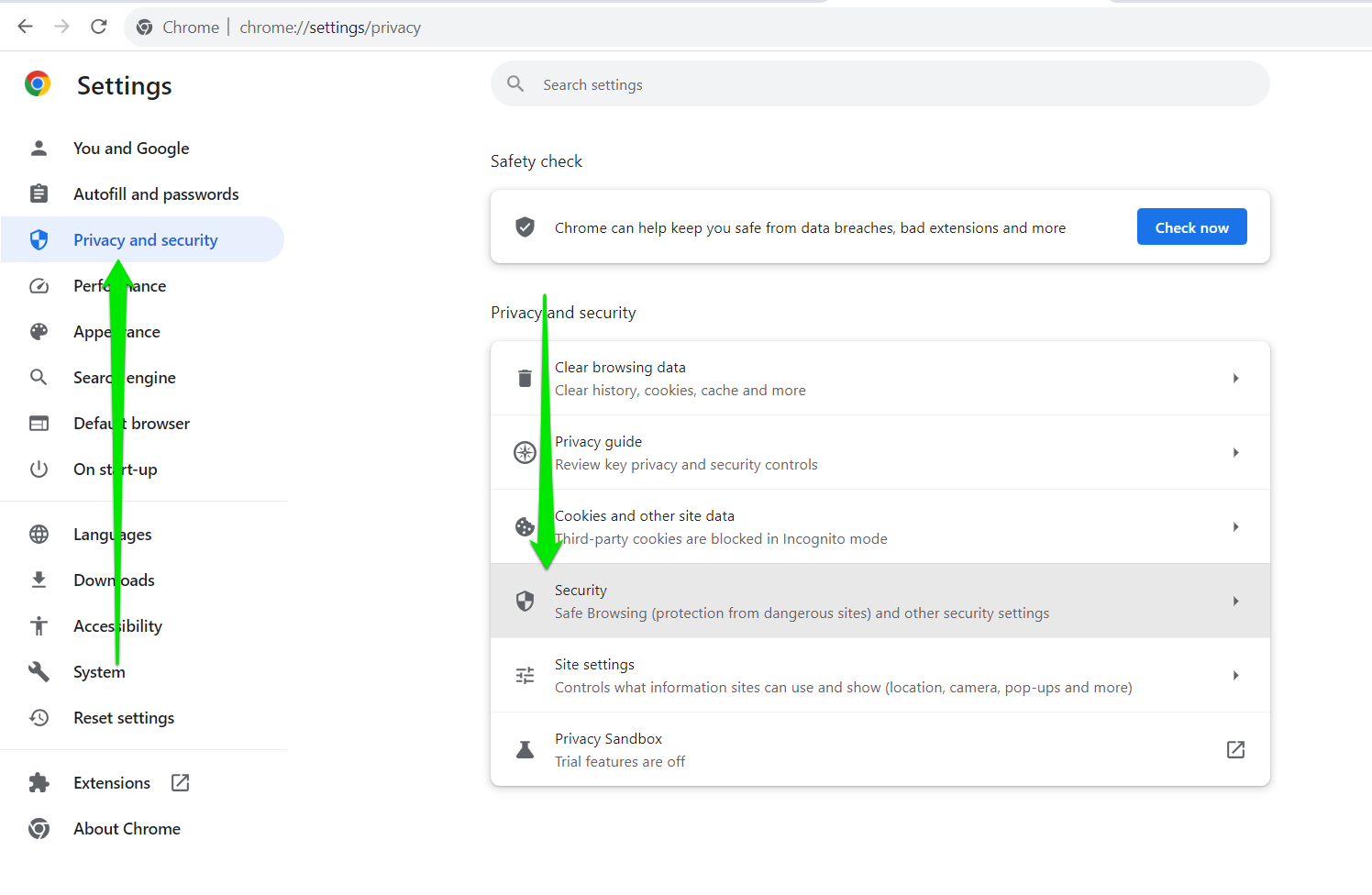Open Reset settings page
The width and height of the screenshot is (1372, 895).
(124, 717)
